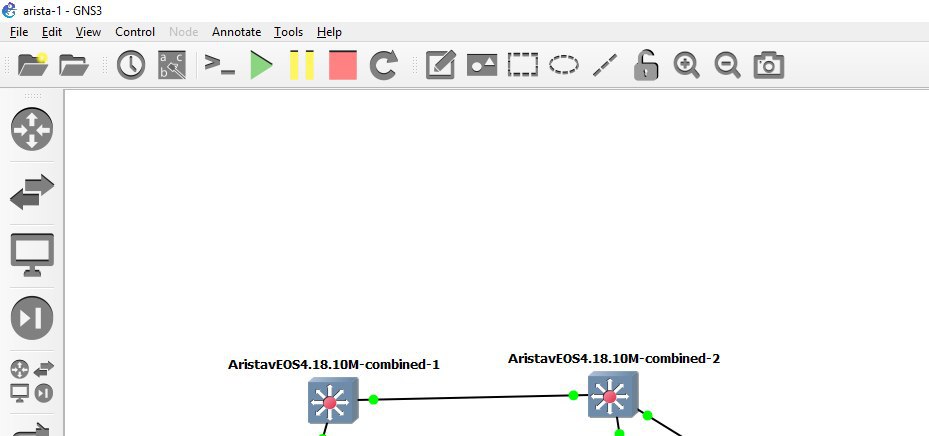Viewport: 929px width, 436px height.
Task: Click the AristavEOS4.18.10M-combined-2 label
Action: coord(614,358)
